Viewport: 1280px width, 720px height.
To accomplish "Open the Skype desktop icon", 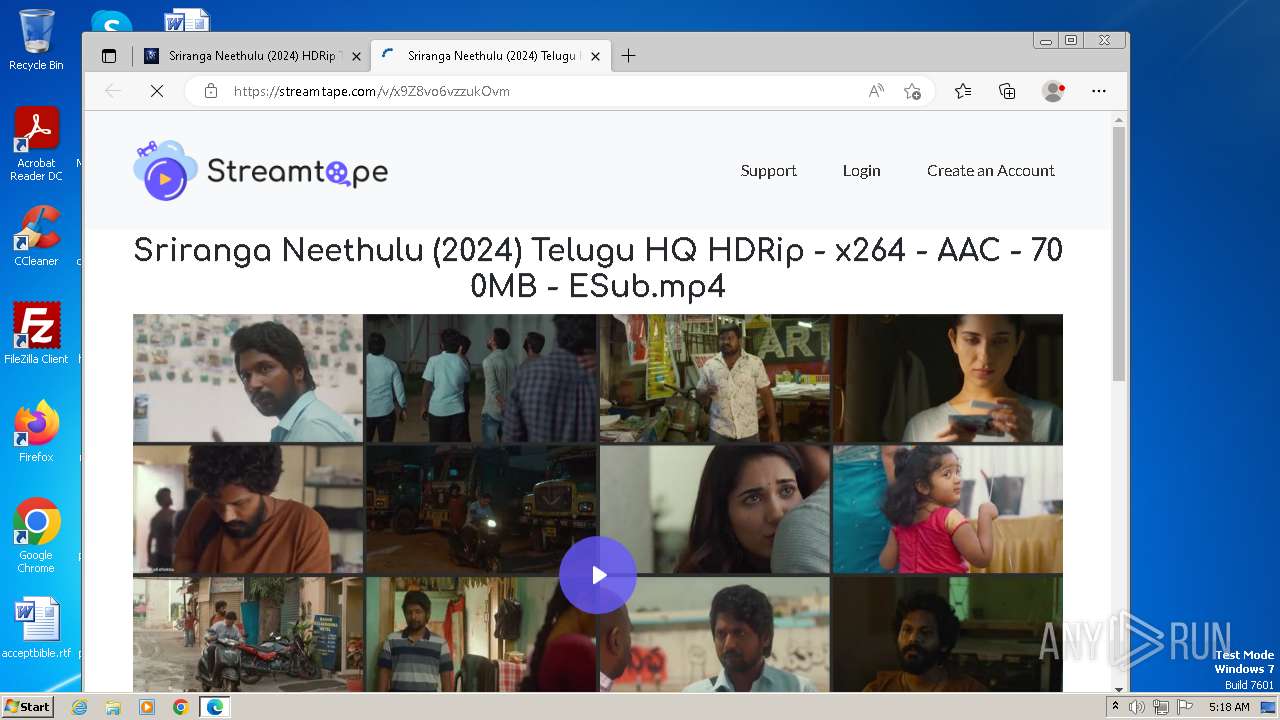I will pos(111,22).
